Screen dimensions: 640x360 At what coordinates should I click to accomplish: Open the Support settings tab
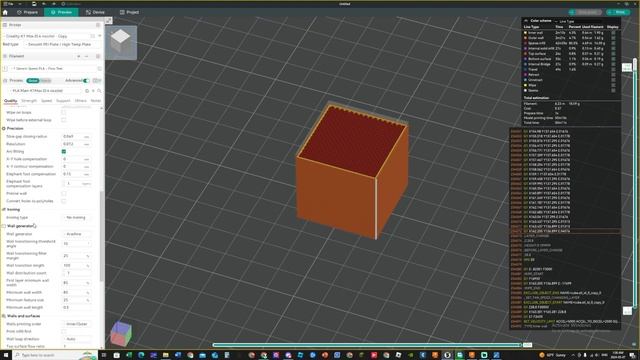click(63, 100)
